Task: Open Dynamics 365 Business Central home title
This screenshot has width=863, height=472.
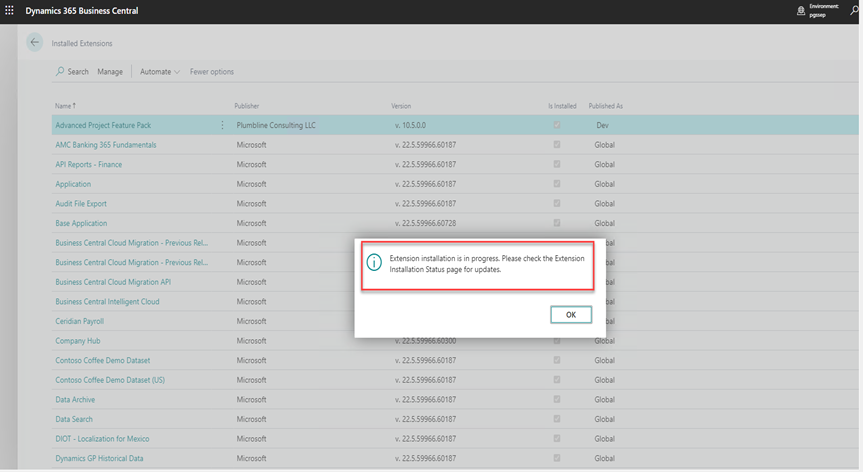Action: (x=82, y=10)
